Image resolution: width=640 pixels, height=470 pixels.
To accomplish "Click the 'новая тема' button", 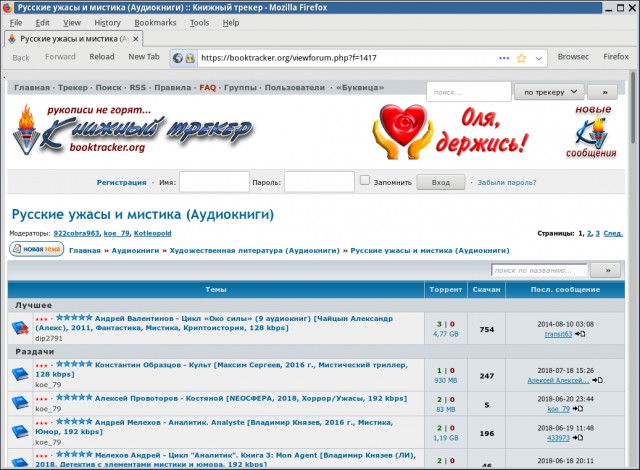I will (x=37, y=249).
